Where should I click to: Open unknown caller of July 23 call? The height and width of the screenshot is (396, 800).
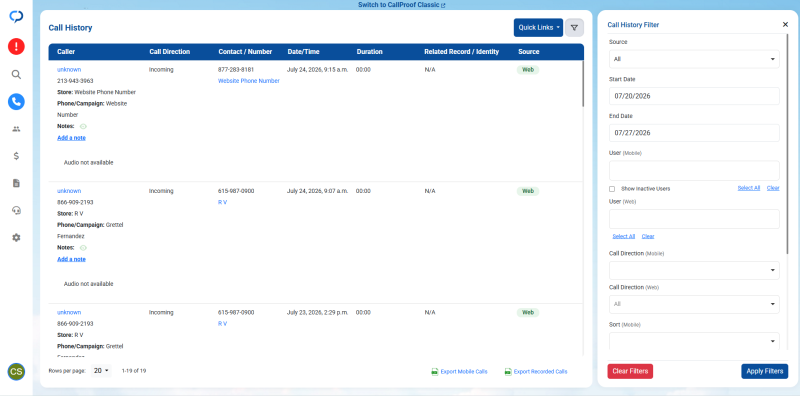(69, 312)
